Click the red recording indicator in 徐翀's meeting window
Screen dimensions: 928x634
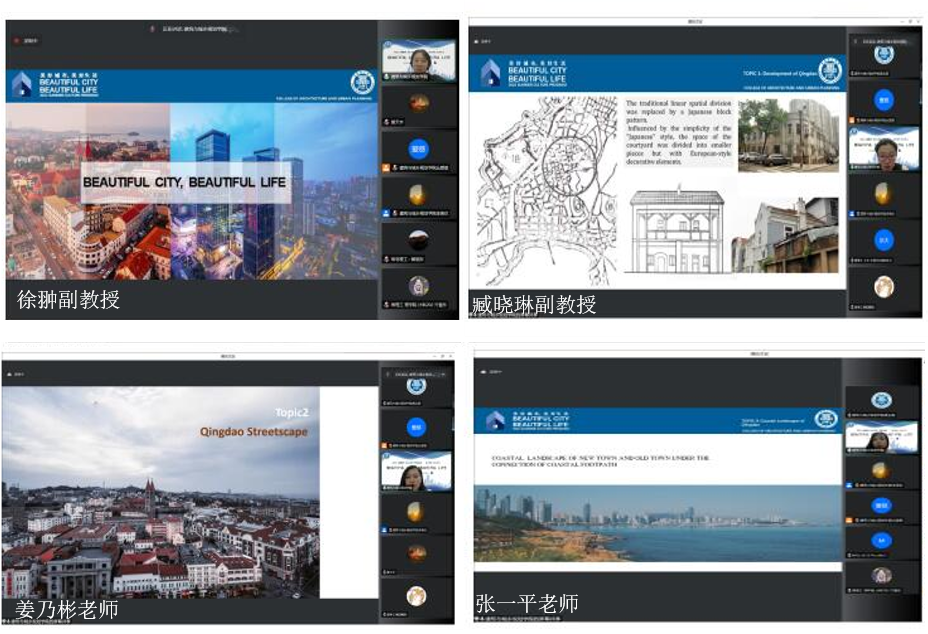coord(16,41)
